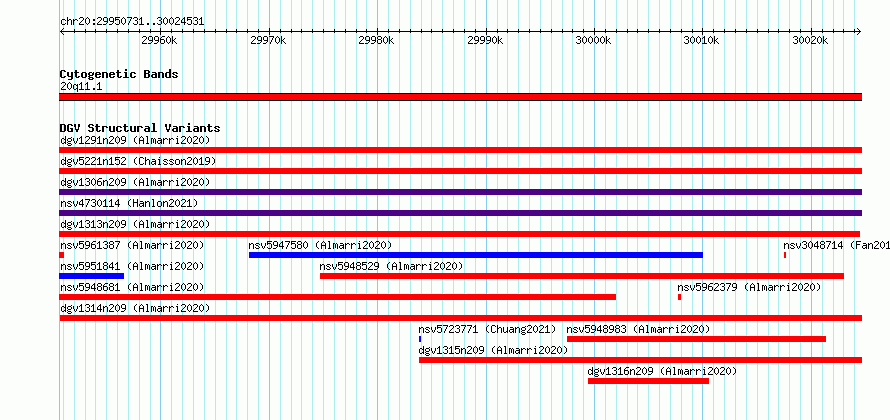Click the nsv5947580 (Almarri2020) label
The width and height of the screenshot is (890, 420).
(320, 245)
